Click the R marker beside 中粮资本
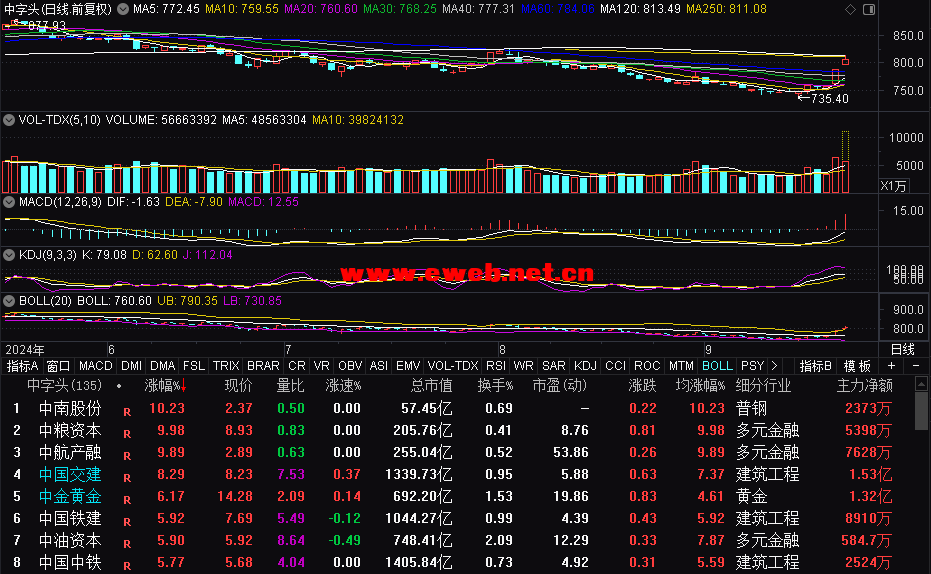Image resolution: width=931 pixels, height=574 pixels. point(127,433)
